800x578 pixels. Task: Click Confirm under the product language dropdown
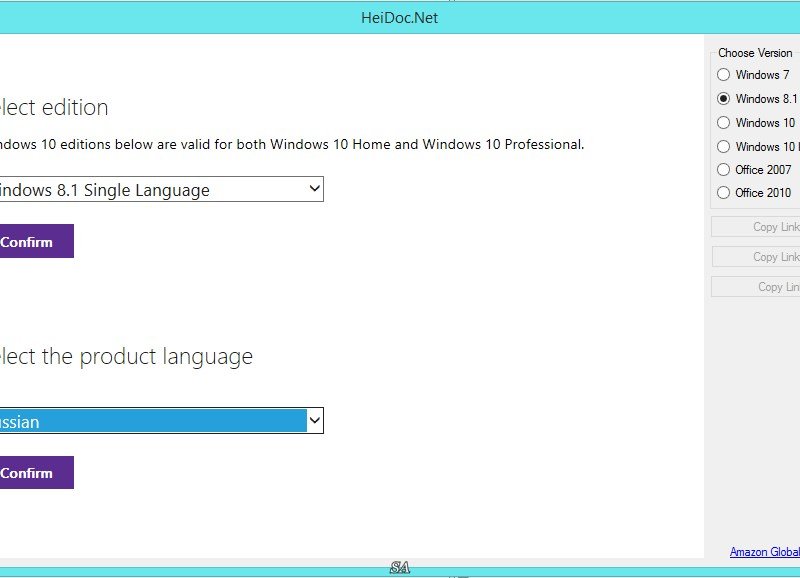click(37, 473)
